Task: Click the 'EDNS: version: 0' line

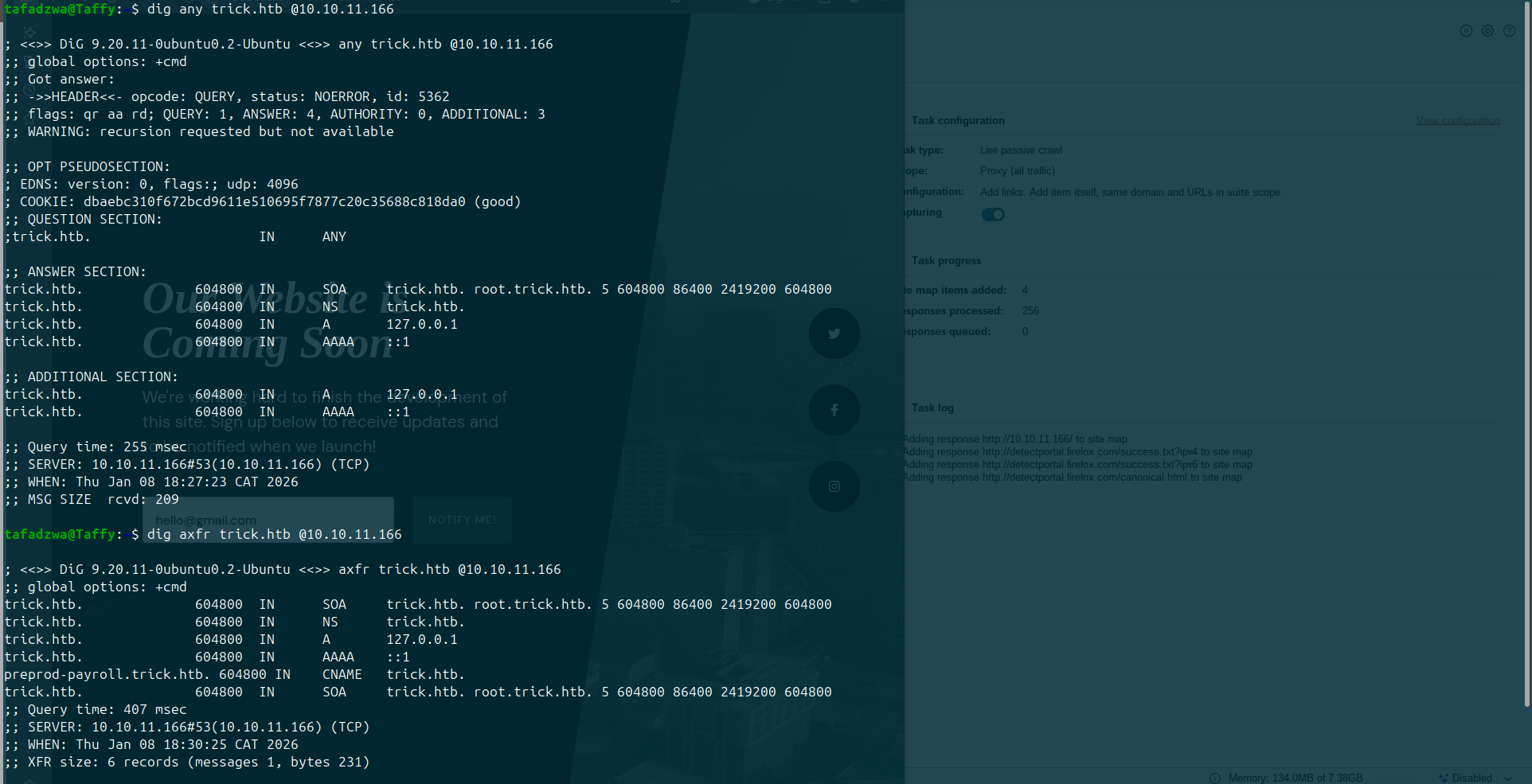Action: [151, 184]
